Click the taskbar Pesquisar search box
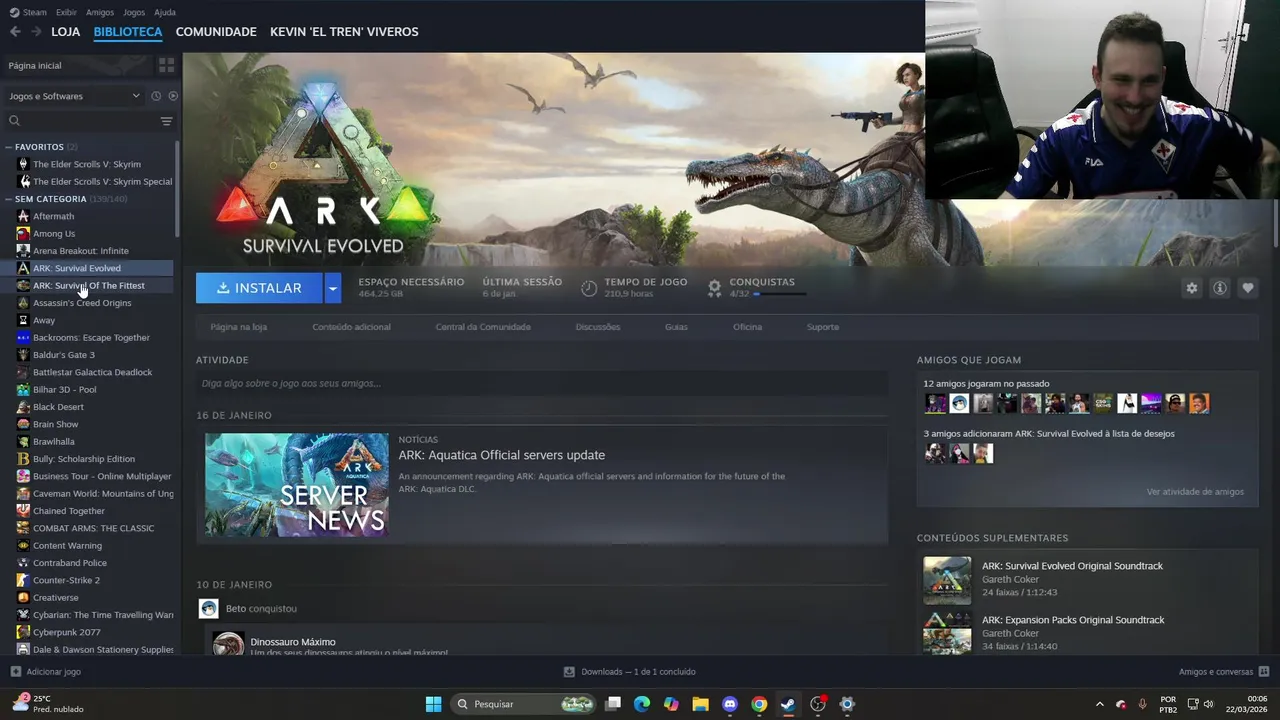 (524, 704)
